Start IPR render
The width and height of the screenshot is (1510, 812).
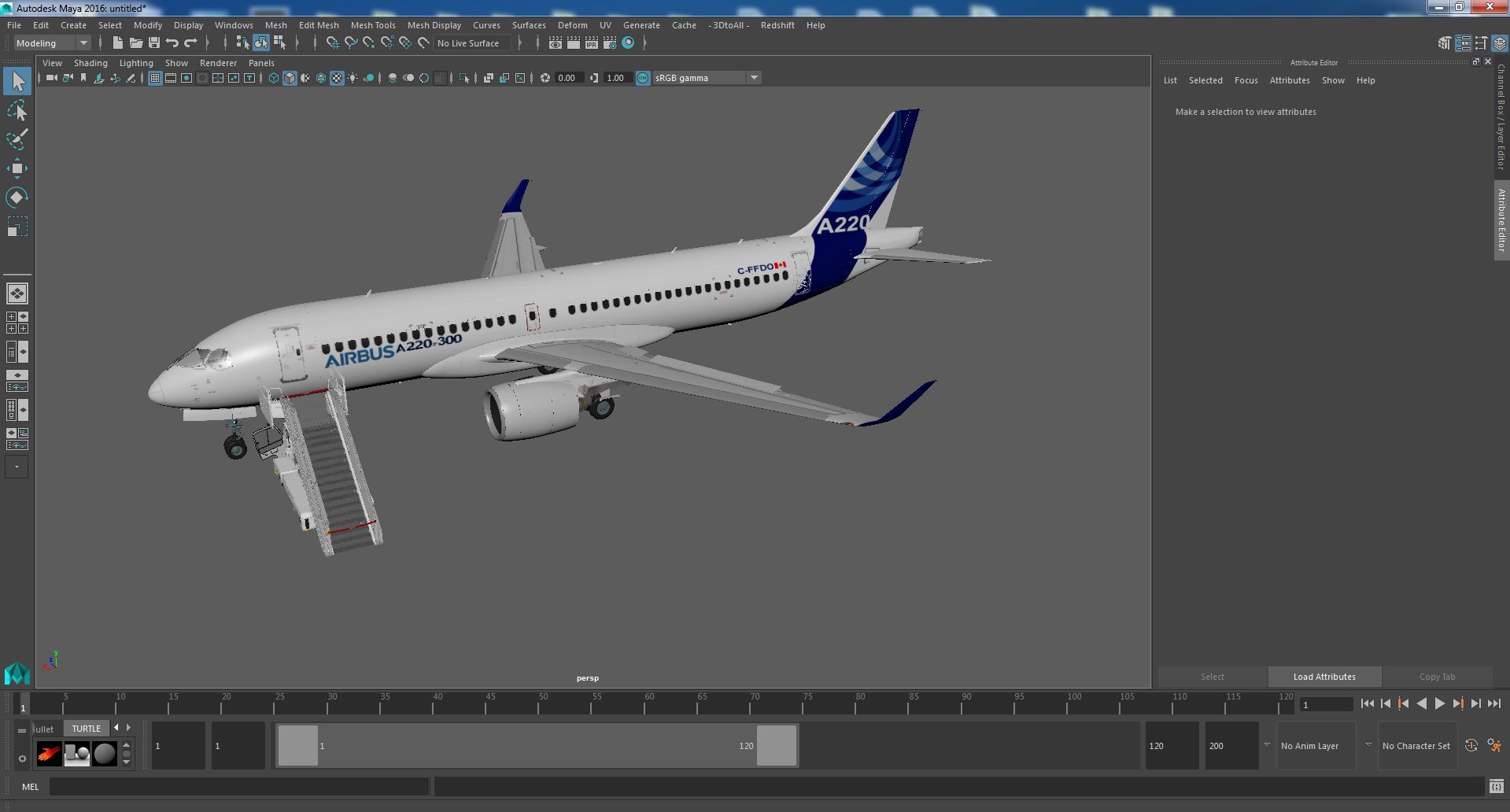[x=592, y=43]
